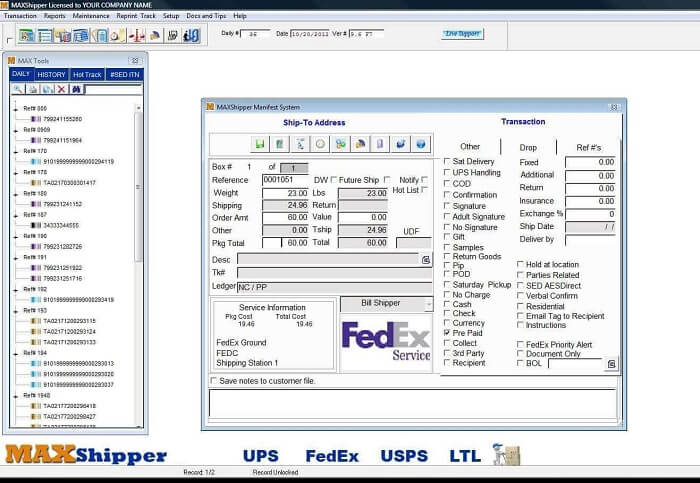The width and height of the screenshot is (700, 483).
Task: Open the Maintenance menu
Action: pyautogui.click(x=91, y=16)
